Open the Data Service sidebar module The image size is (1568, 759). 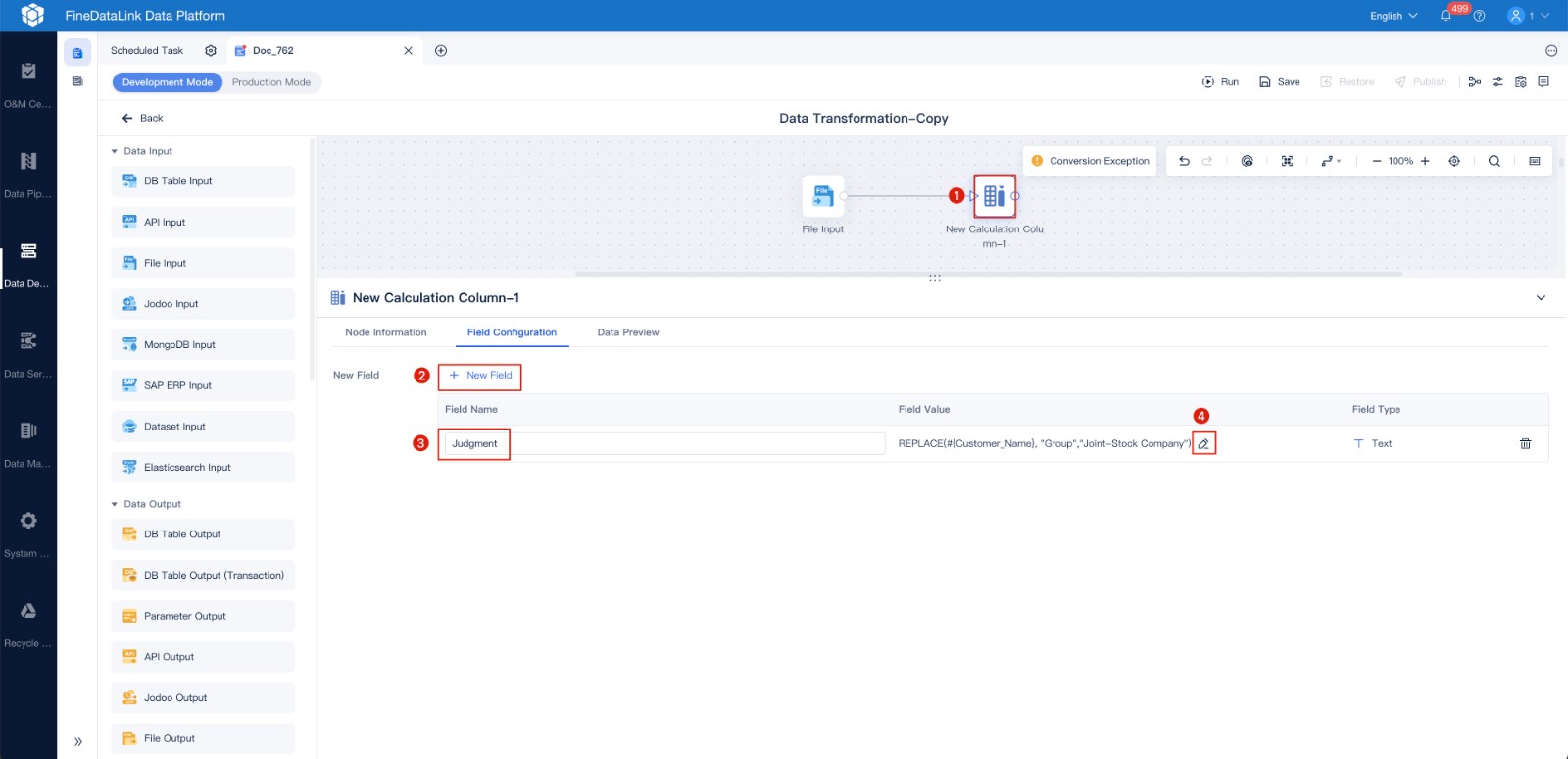(x=28, y=353)
